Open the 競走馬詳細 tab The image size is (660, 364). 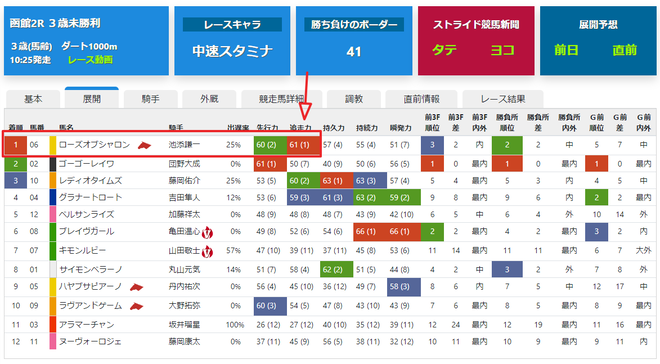[x=282, y=99]
